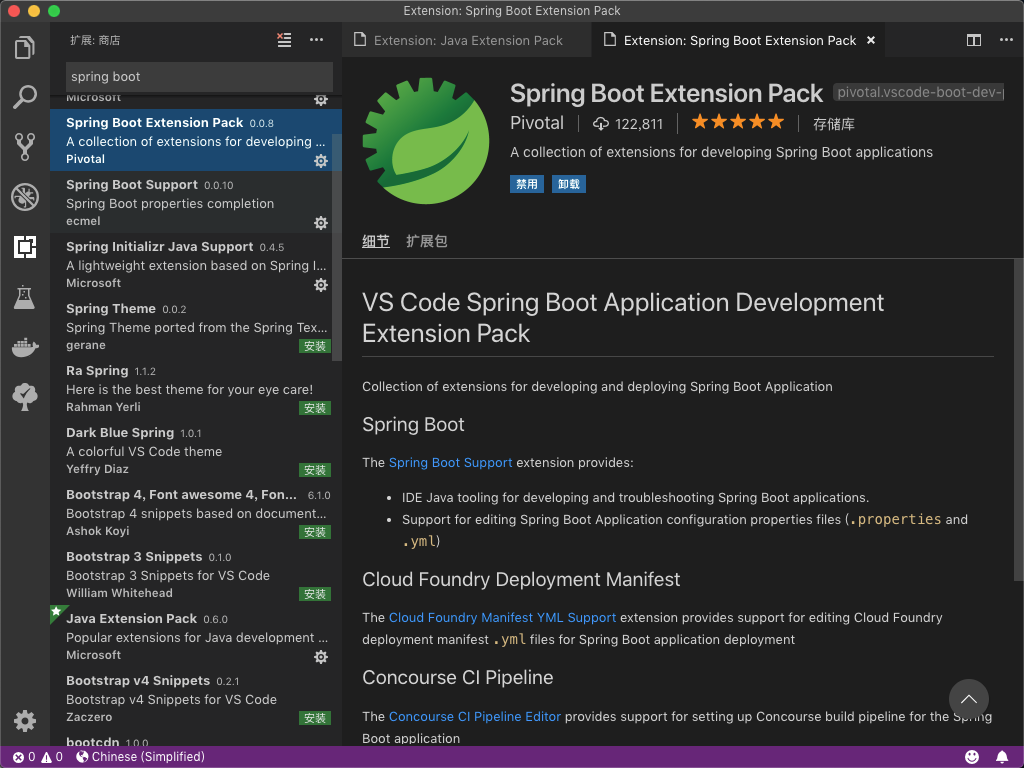The image size is (1024, 768).
Task: Open the Source Control view
Action: (x=25, y=147)
